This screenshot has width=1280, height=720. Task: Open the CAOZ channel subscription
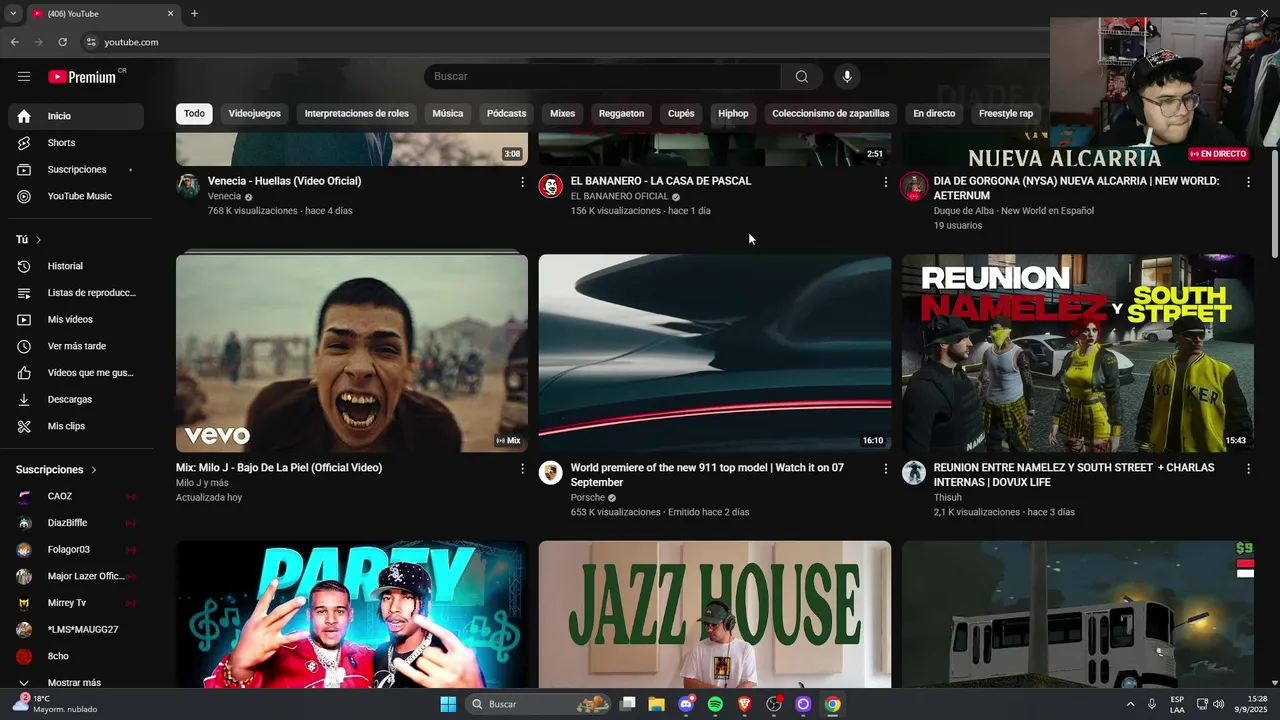point(76,496)
